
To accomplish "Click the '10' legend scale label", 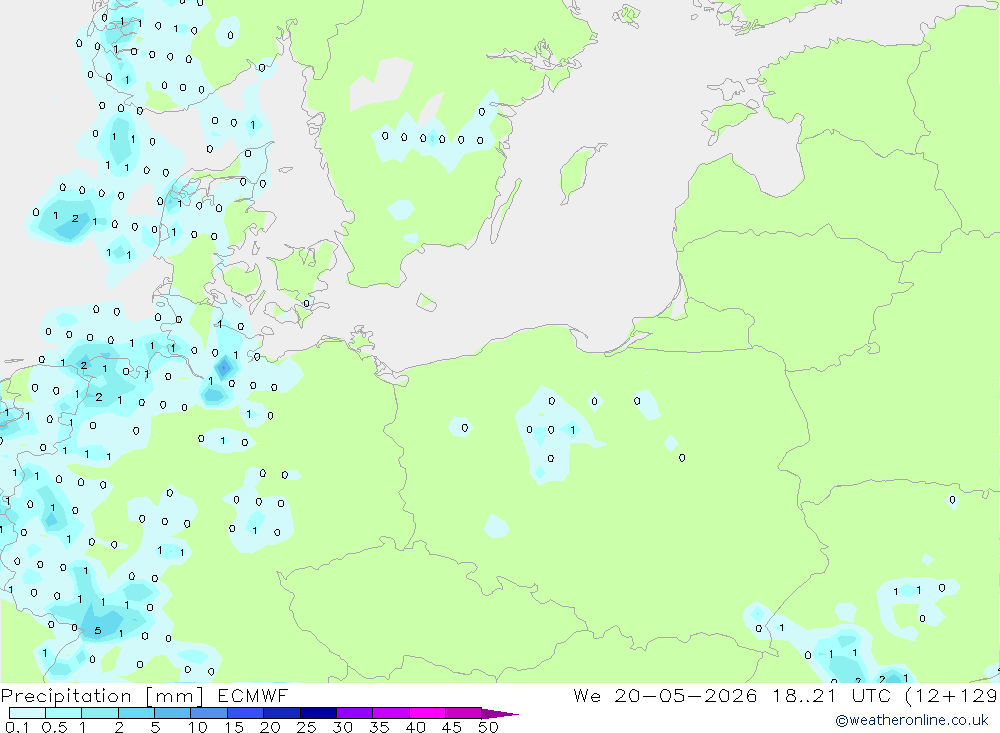I will [198, 727].
